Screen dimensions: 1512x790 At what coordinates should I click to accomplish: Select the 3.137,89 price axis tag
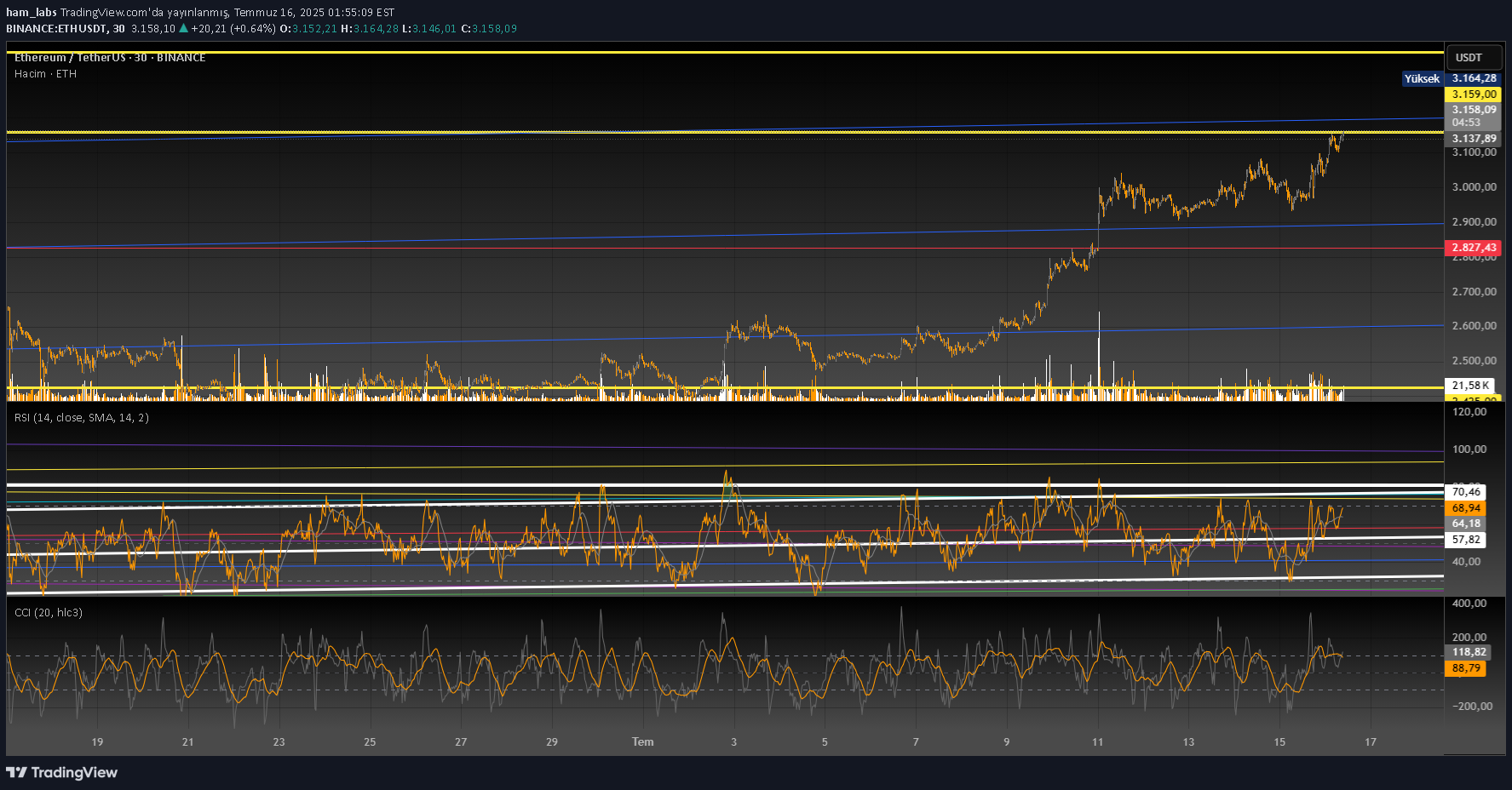[x=1473, y=139]
